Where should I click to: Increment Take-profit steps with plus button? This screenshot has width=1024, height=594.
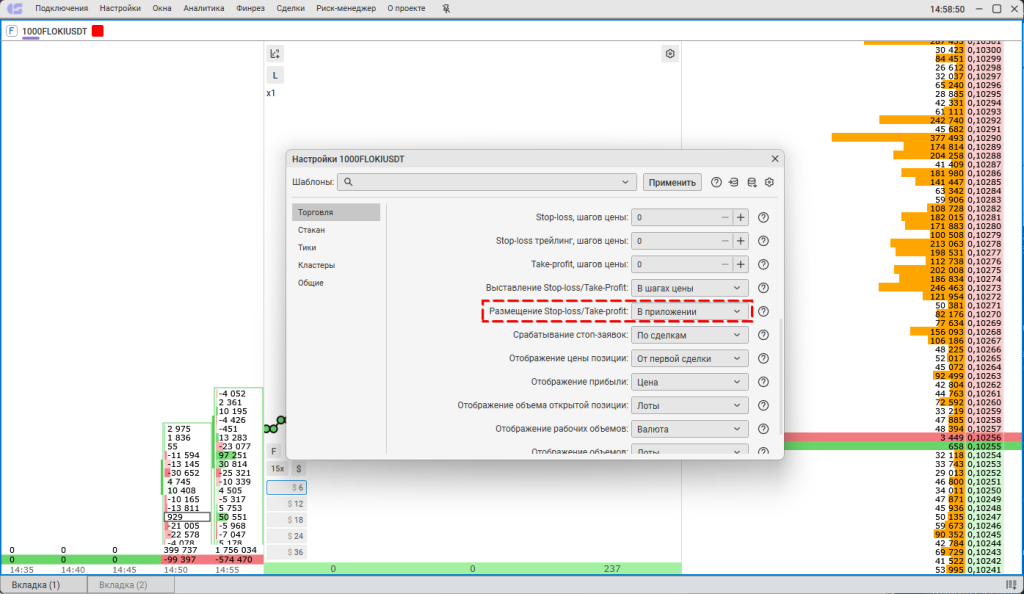(x=741, y=264)
